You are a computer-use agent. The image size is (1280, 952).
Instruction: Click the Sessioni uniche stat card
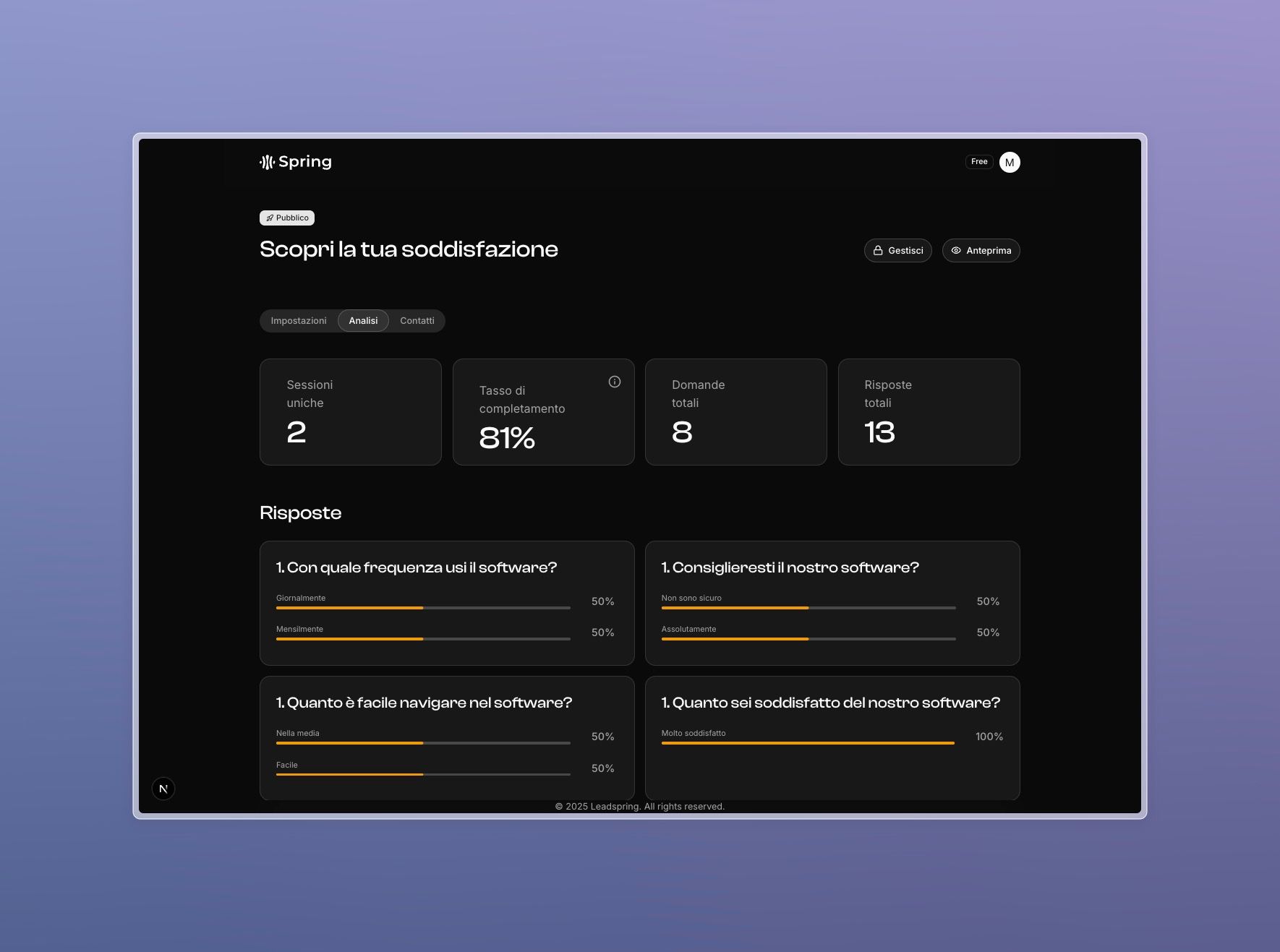click(x=351, y=412)
